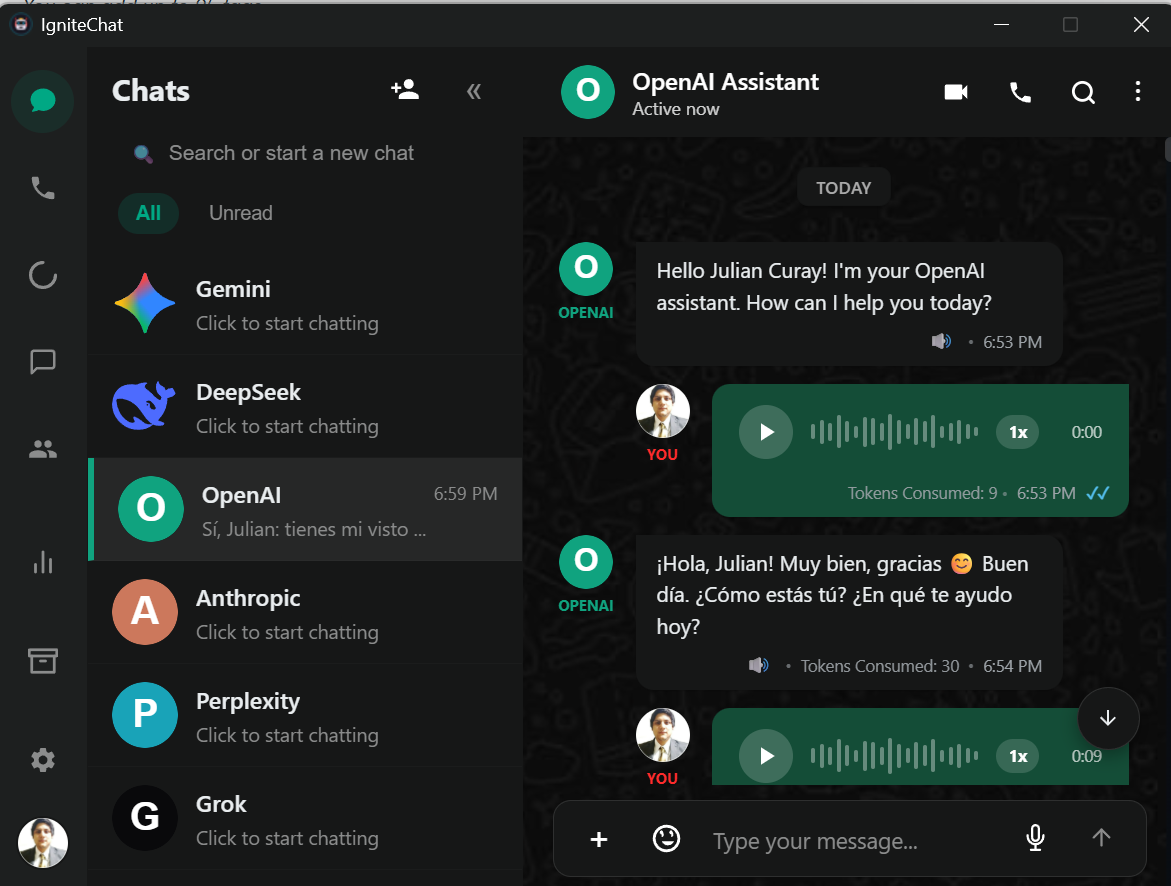Open the attachment plus button

pos(598,840)
